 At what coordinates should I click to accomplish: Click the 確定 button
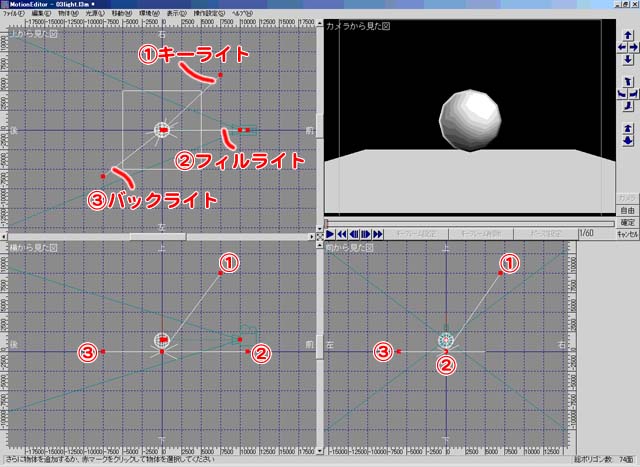(627, 222)
